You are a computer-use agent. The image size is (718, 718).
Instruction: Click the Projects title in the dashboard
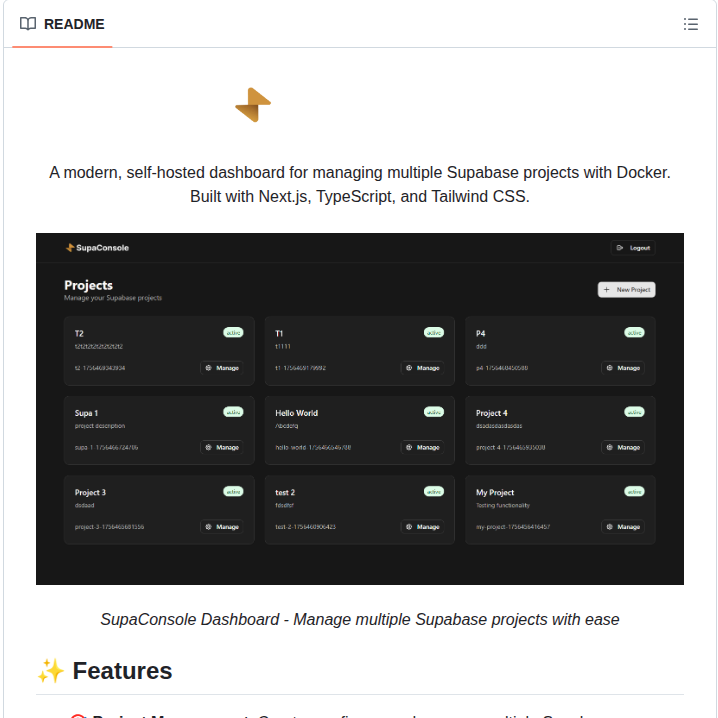point(89,285)
